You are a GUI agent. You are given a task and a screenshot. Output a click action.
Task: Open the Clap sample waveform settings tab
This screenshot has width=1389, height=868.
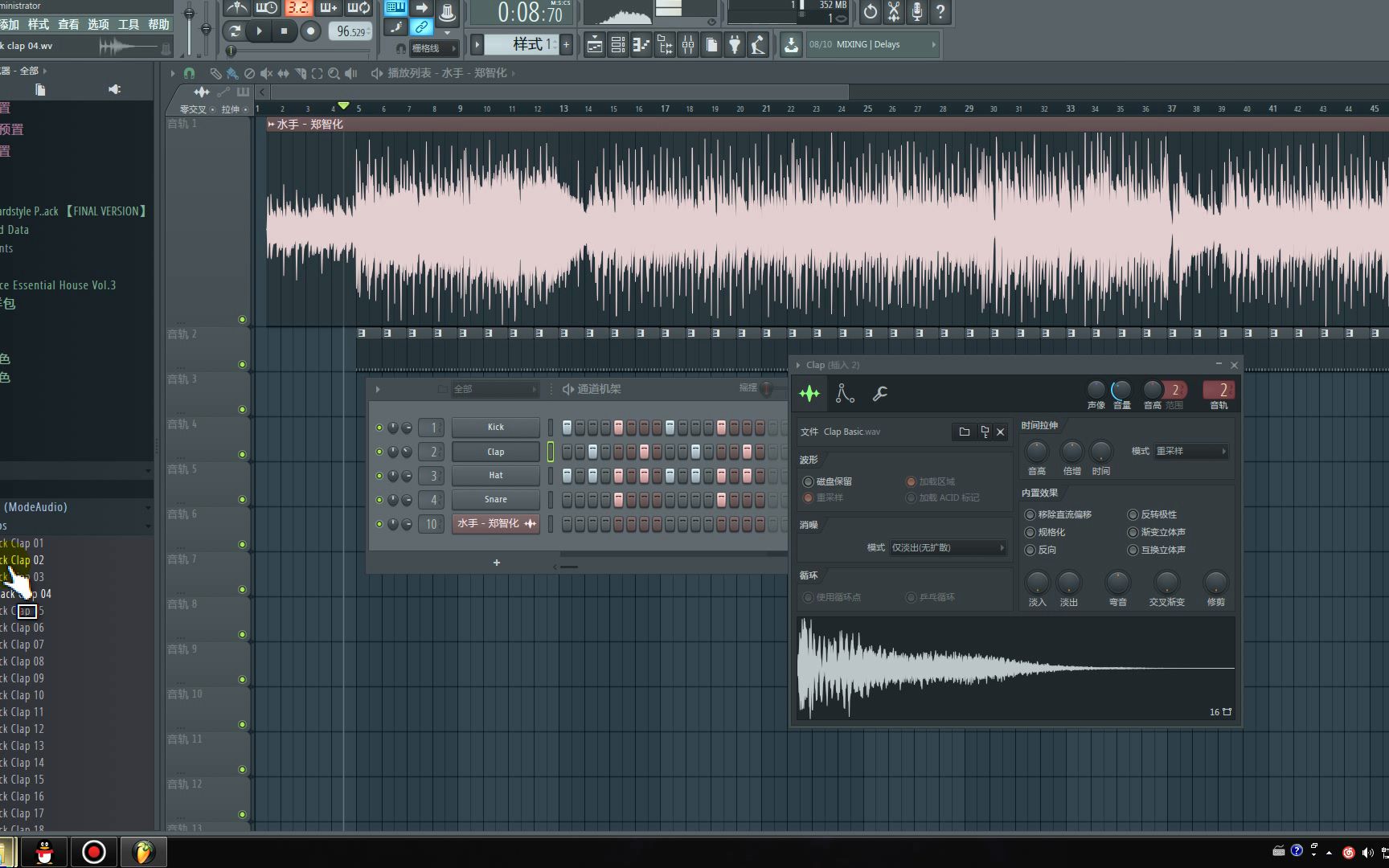tap(809, 393)
